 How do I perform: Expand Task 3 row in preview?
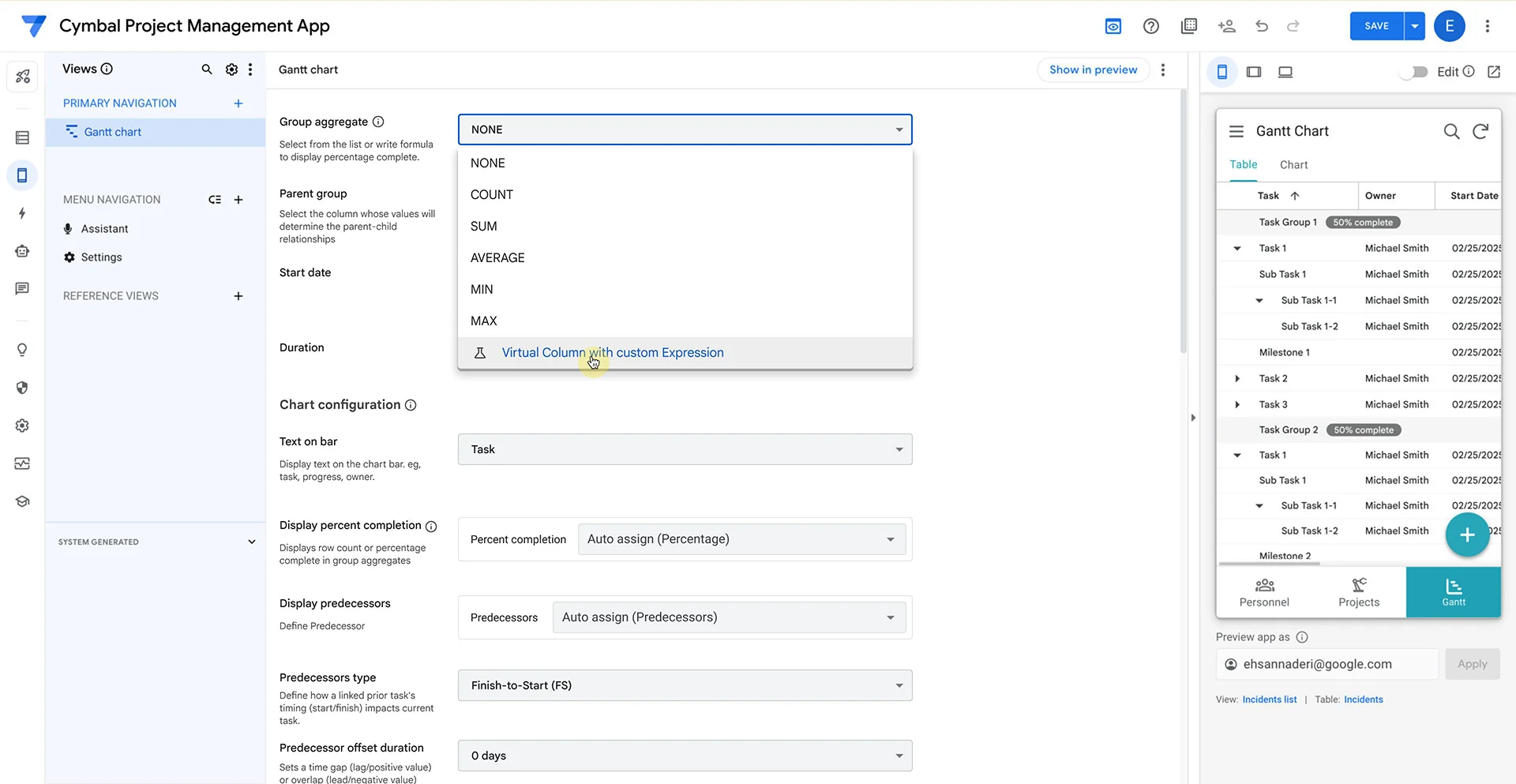click(1237, 405)
